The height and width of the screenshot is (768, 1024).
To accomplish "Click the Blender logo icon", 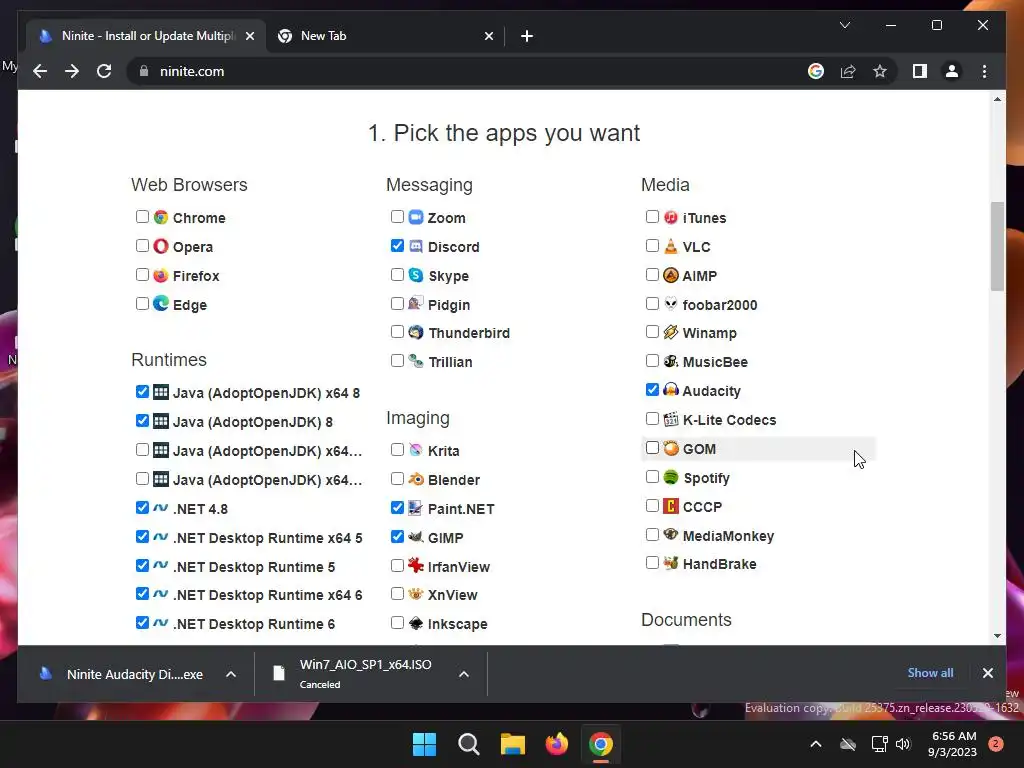I will [416, 479].
